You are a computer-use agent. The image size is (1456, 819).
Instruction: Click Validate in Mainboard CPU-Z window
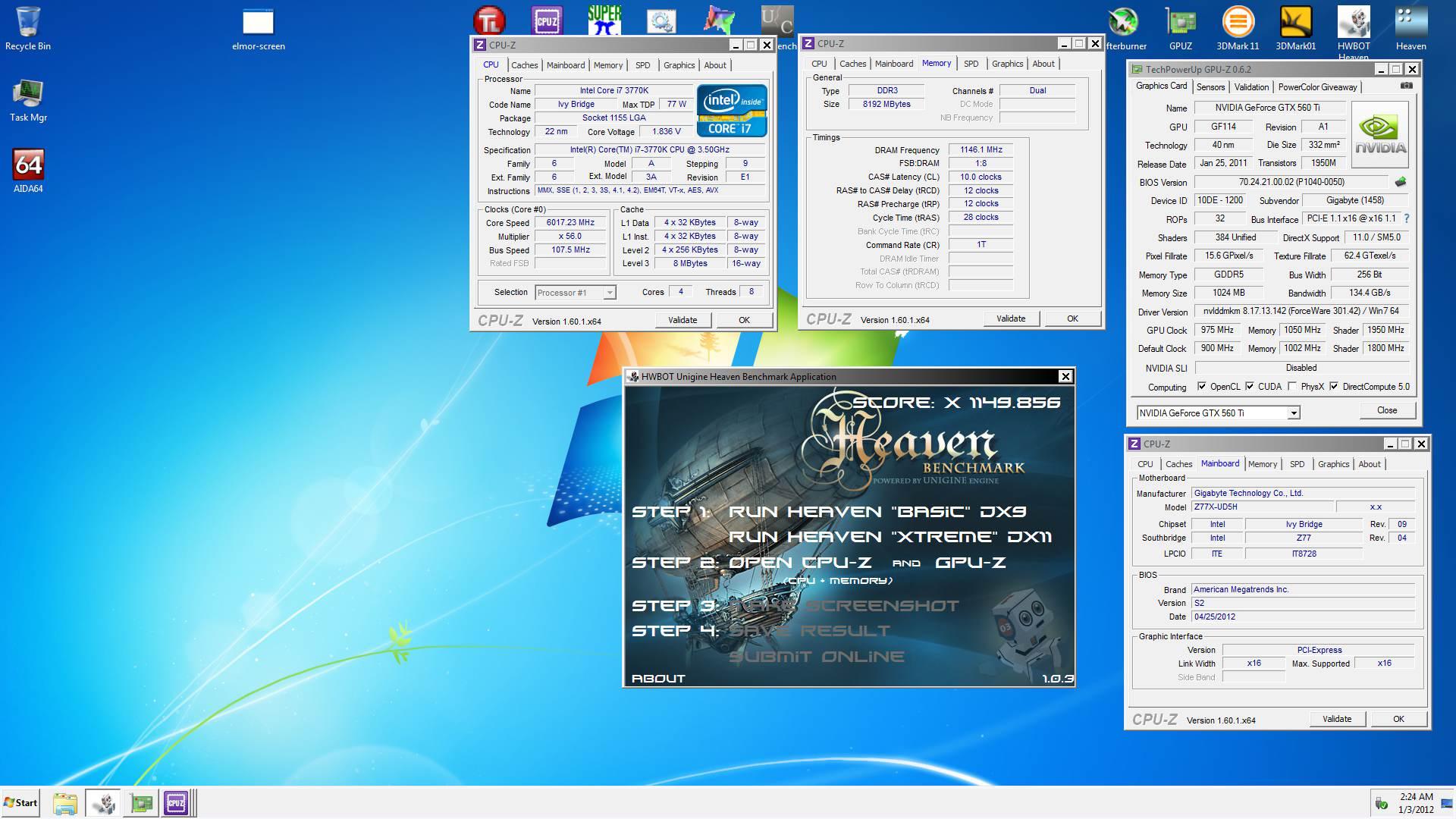click(1337, 719)
